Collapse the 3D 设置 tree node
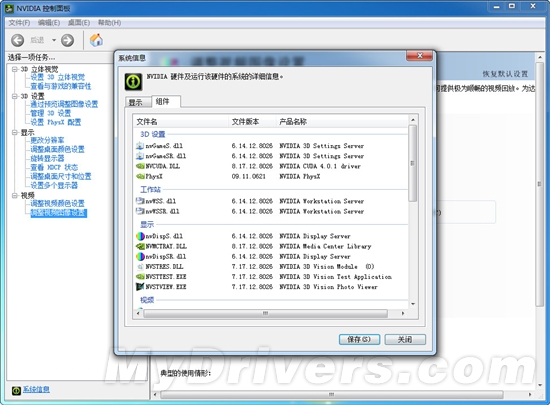 click(x=15, y=96)
